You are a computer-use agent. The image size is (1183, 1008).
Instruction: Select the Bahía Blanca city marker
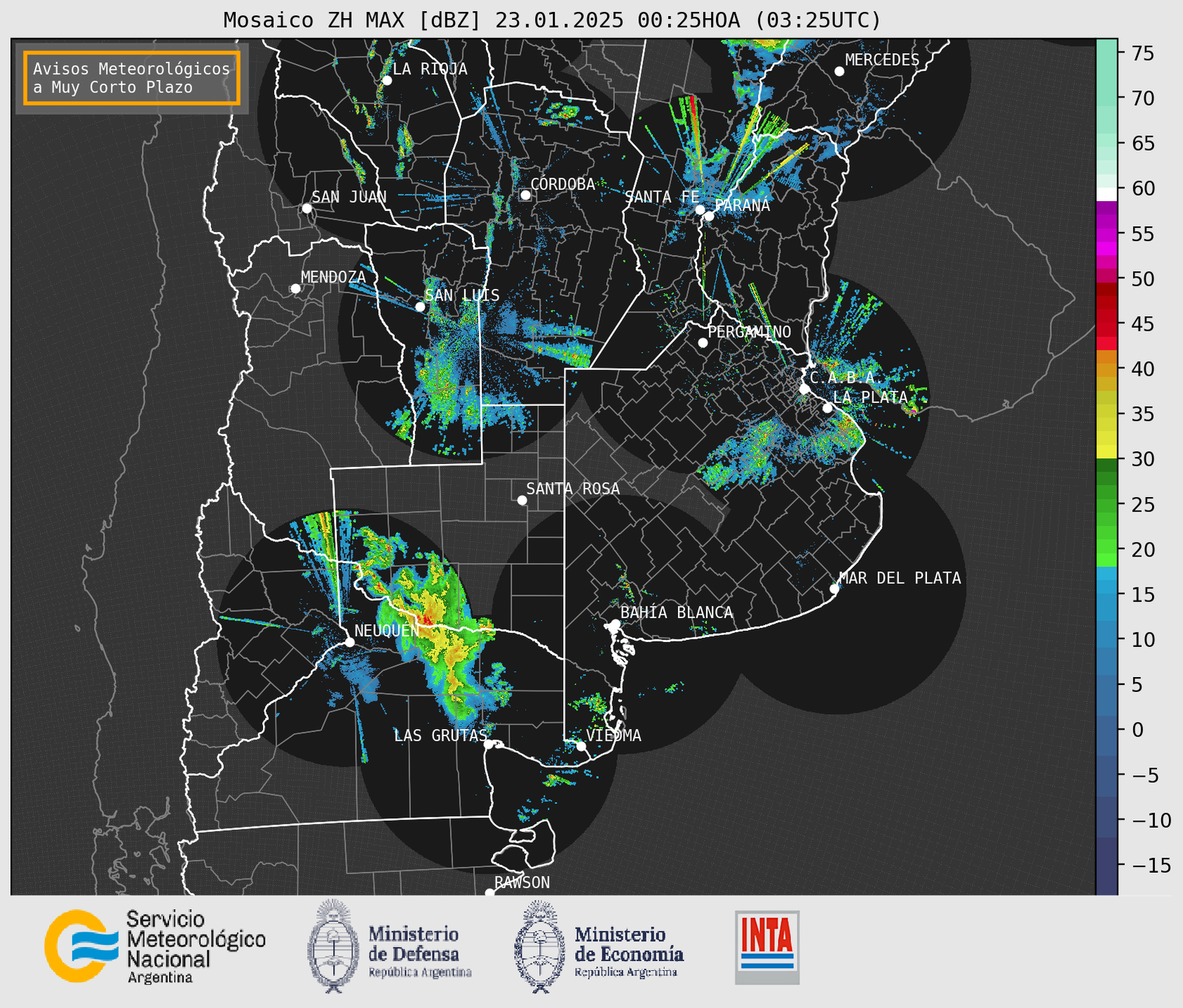point(615,624)
